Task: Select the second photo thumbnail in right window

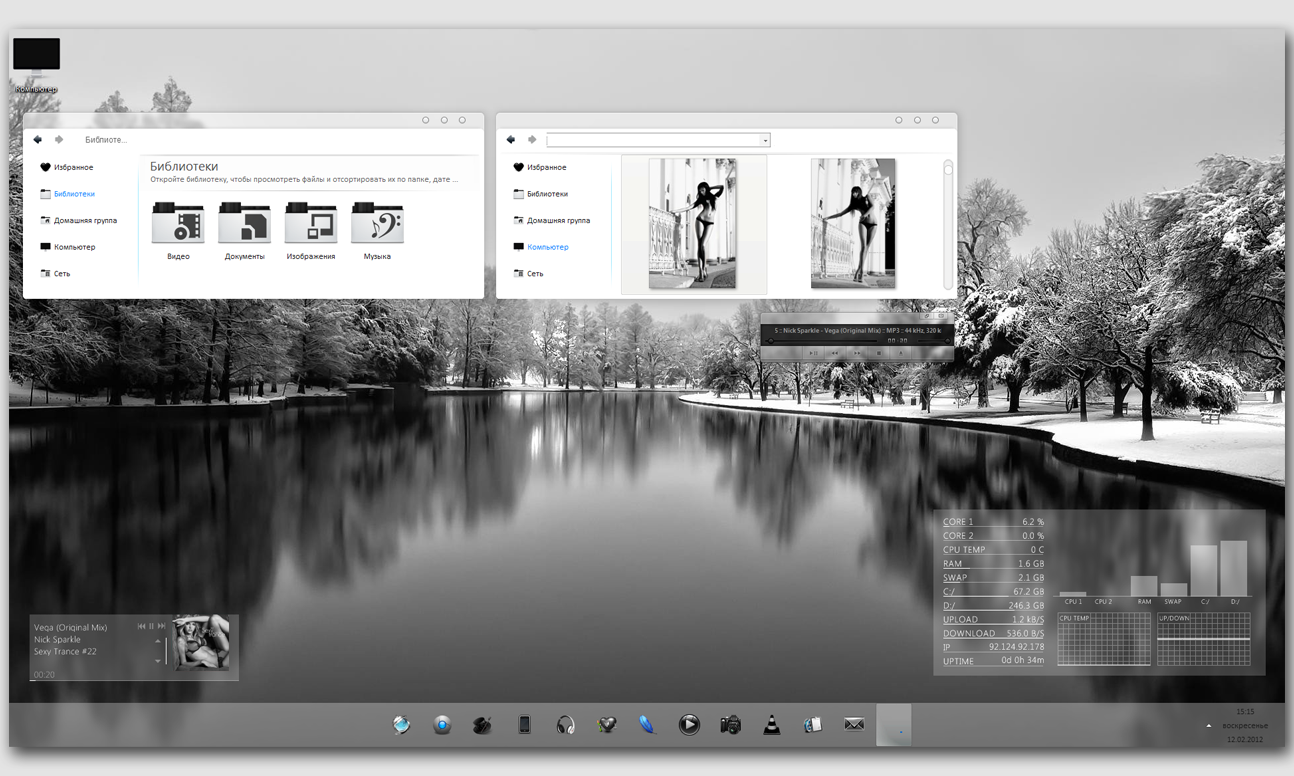Action: [853, 224]
